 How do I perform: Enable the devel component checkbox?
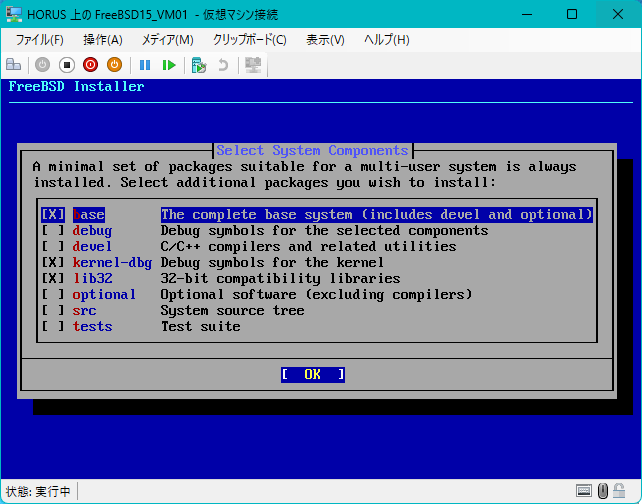tap(53, 246)
